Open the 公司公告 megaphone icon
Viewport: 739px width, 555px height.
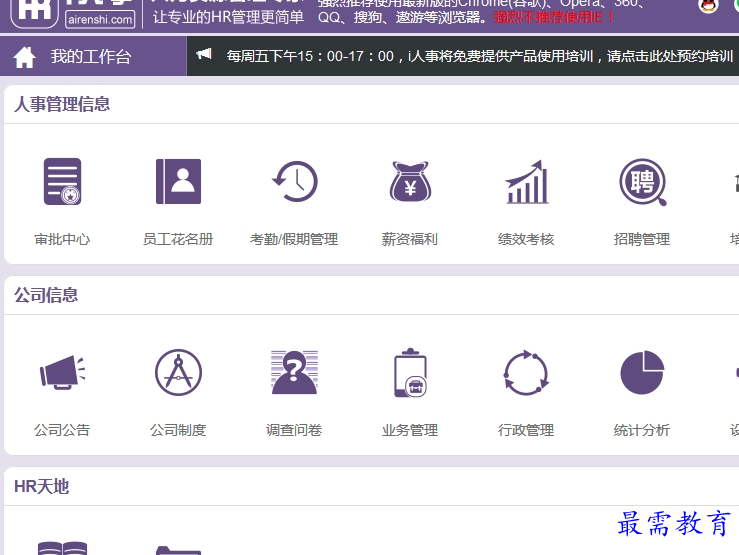[x=62, y=372]
